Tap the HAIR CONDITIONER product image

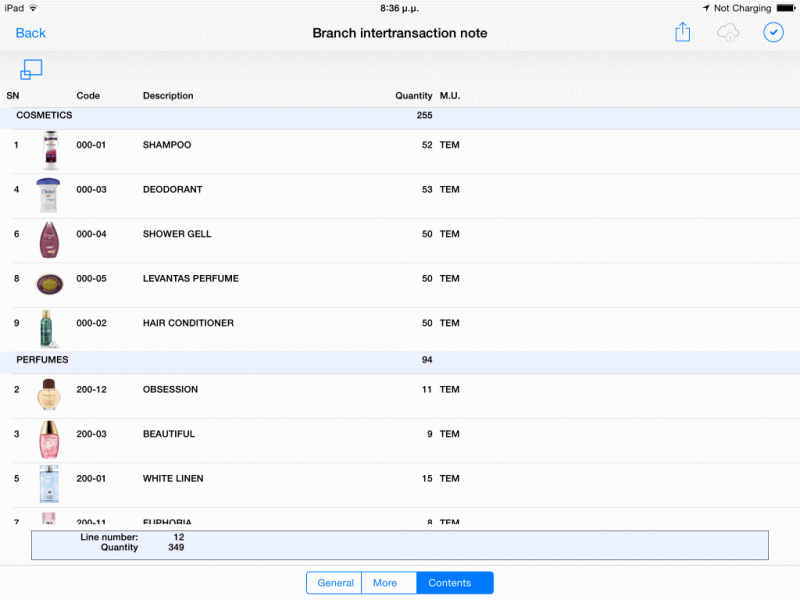point(47,329)
